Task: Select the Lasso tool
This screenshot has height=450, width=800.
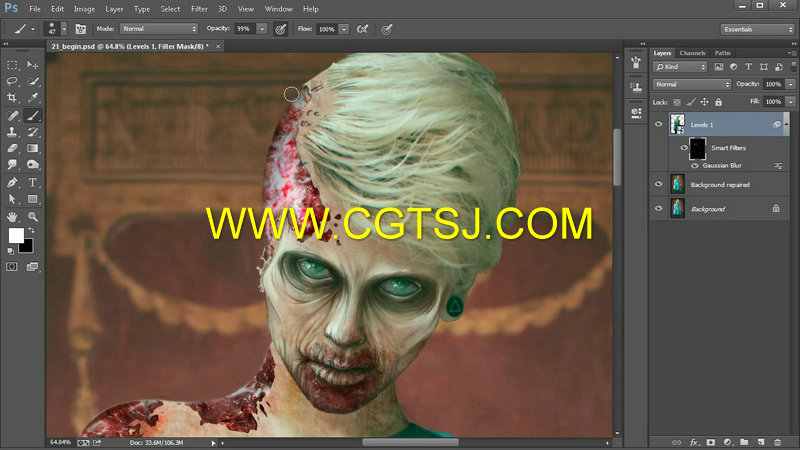Action: pyautogui.click(x=12, y=81)
